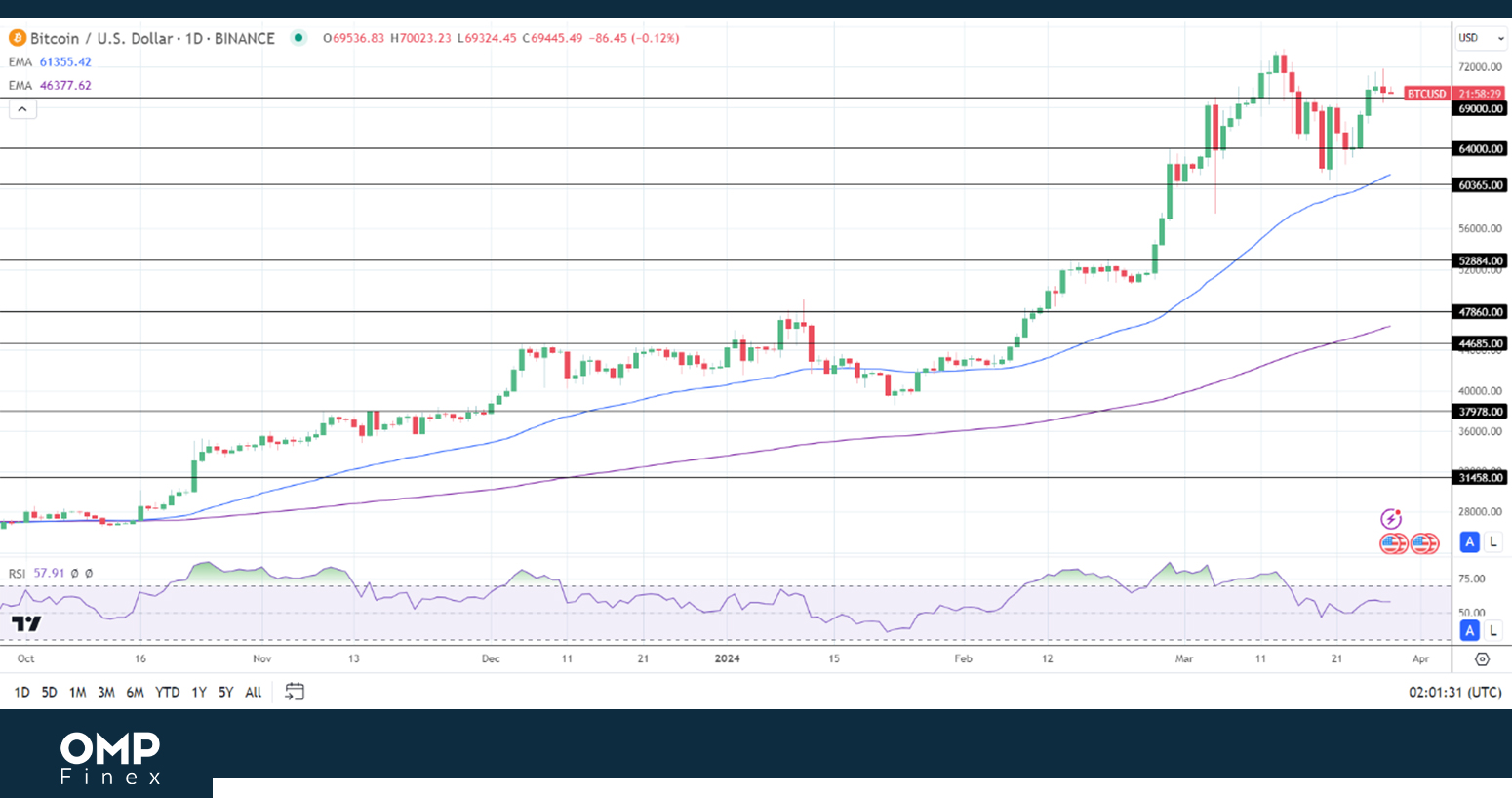Click the H70023.23 high value in header
1512x798 pixels.
click(420, 38)
